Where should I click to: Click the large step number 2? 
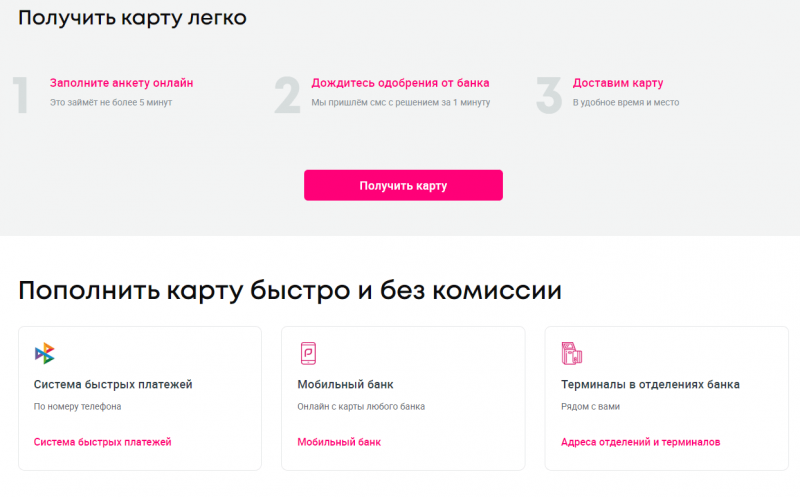tap(287, 96)
